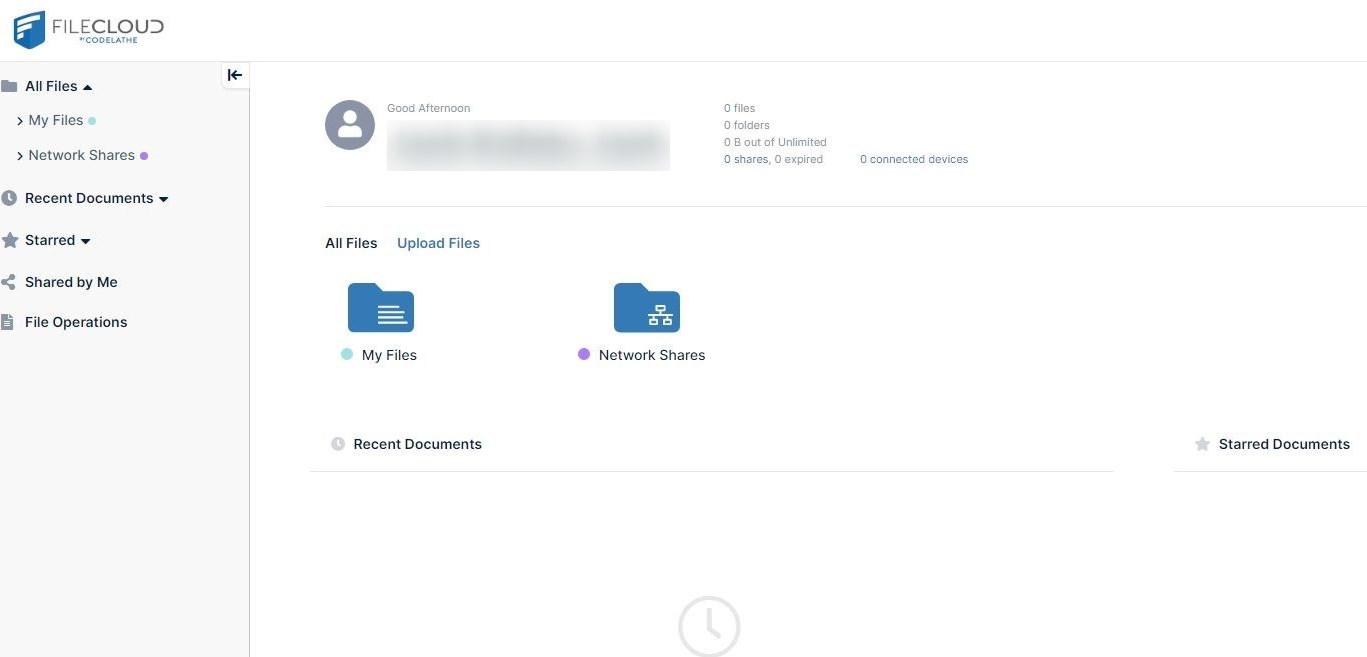This screenshot has height=657, width=1367.
Task: Click the FileCloud logo
Action: pos(88,29)
